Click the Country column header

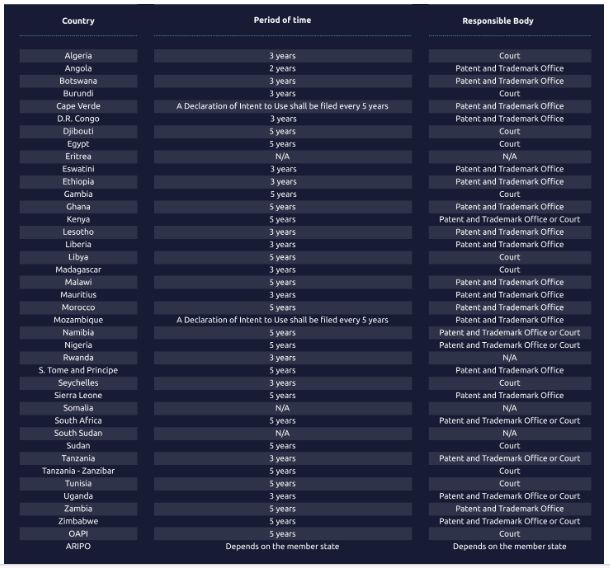tap(78, 21)
